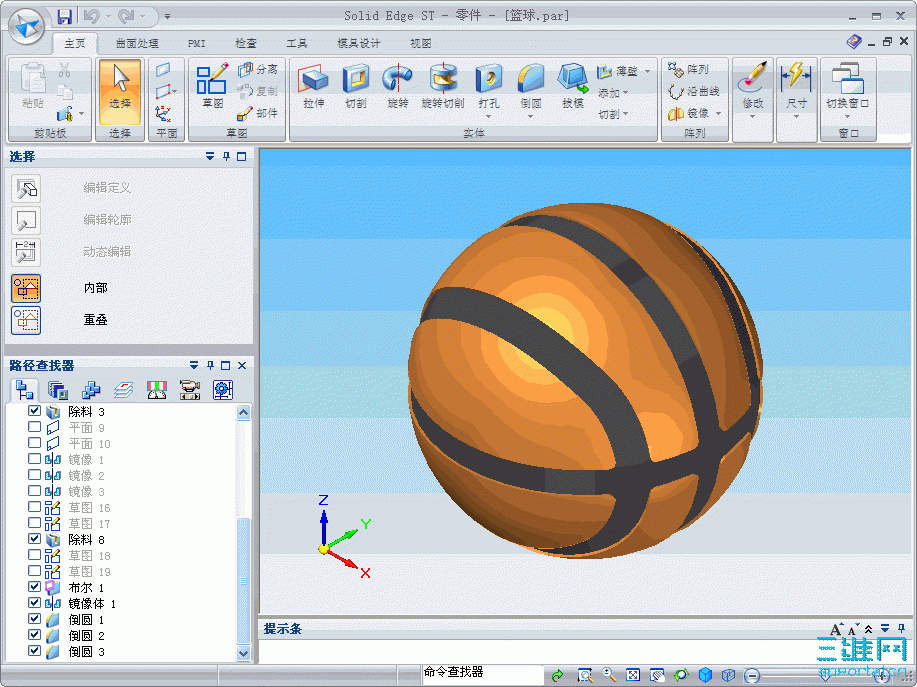Select the 拔模 draft tool
The width and height of the screenshot is (917, 687).
(x=573, y=87)
